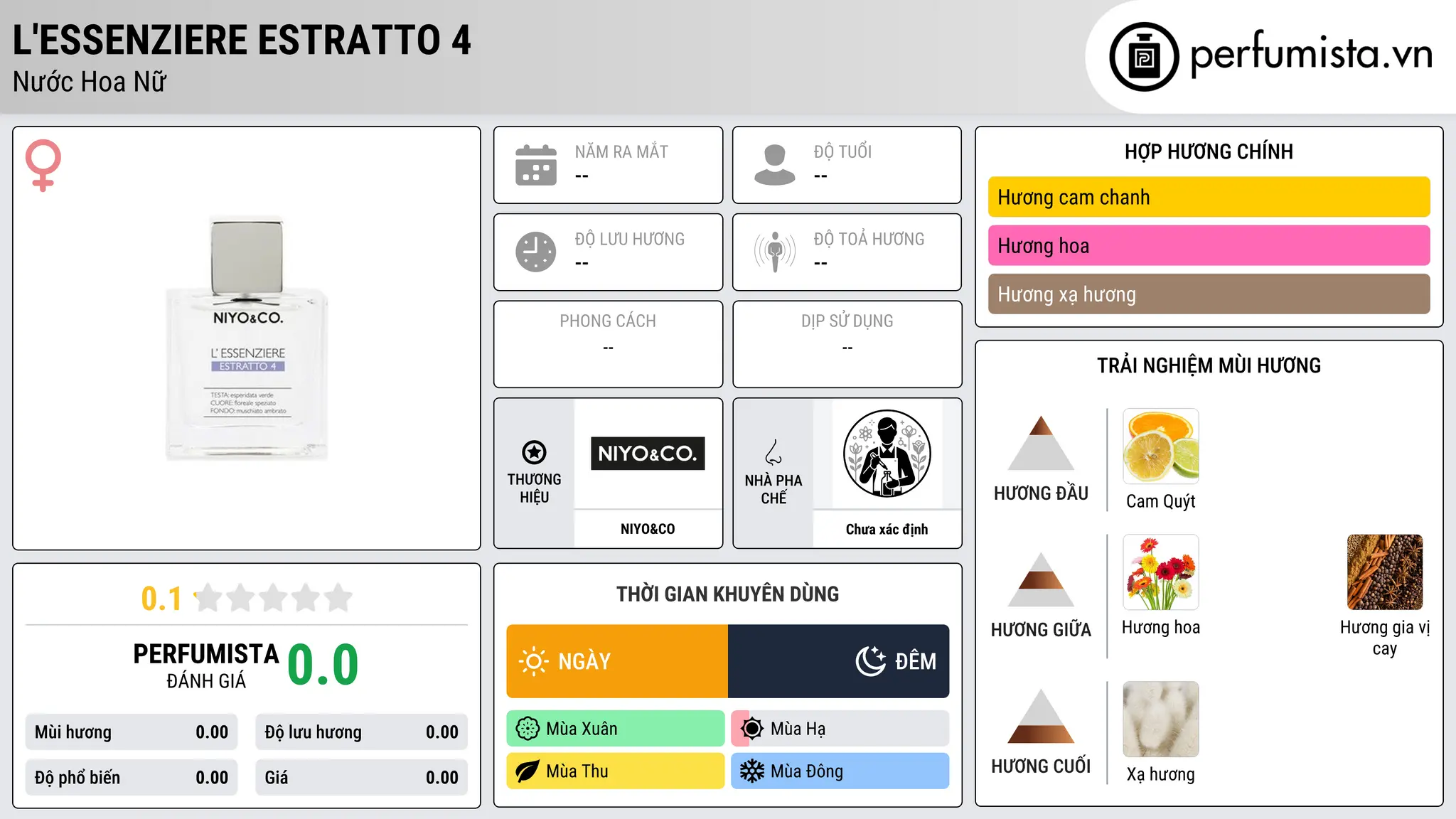Click the Hương Giữa middle-note pyramid icon
Screen dimensions: 1456x819
(x=1041, y=579)
